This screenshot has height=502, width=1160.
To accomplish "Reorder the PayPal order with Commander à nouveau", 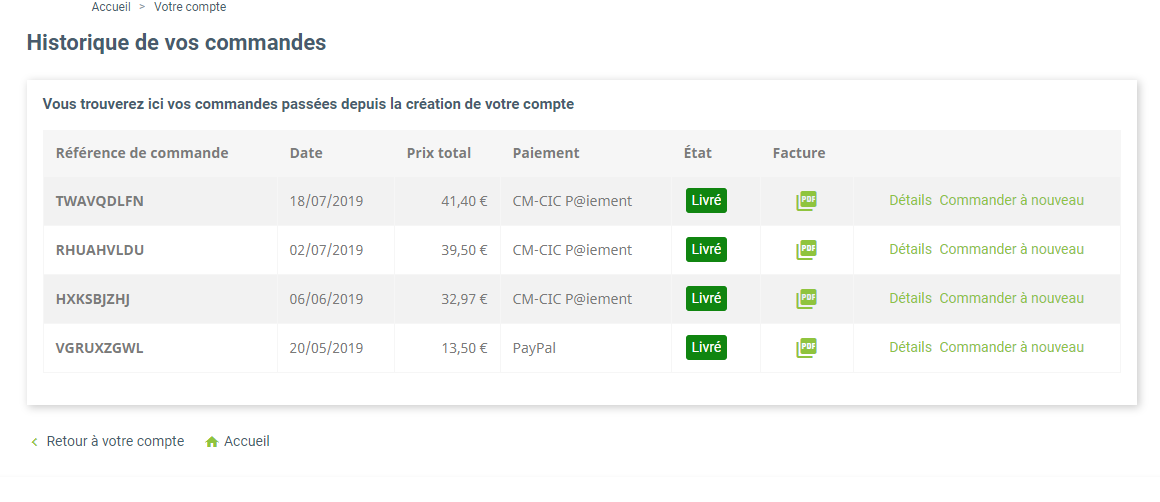I will tap(1011, 347).
